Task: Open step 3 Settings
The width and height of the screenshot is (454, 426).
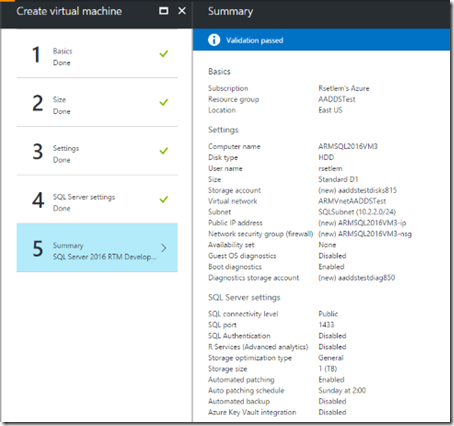Action: [97, 151]
